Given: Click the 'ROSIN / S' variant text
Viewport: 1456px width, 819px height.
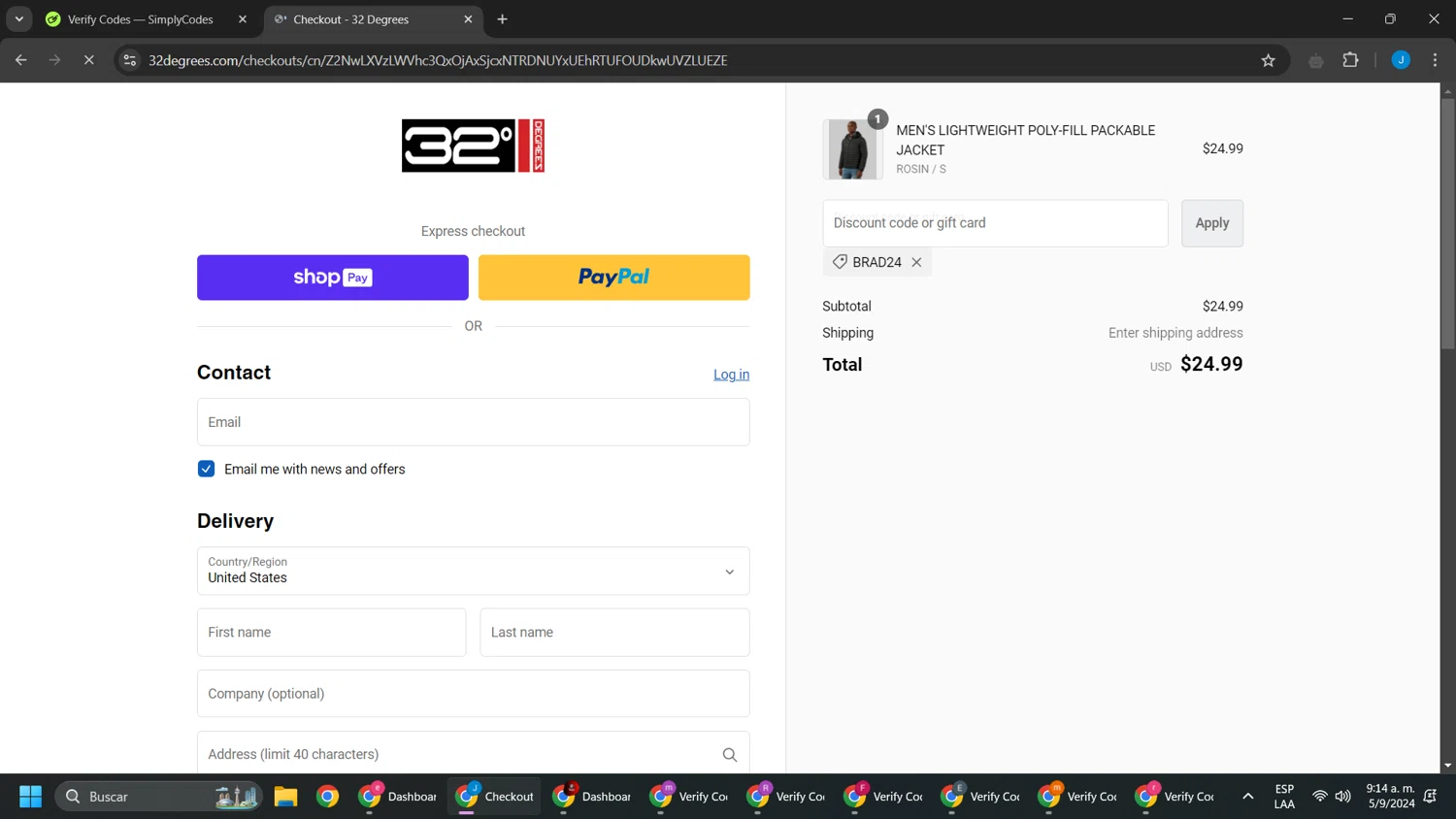Looking at the screenshot, I should [x=920, y=169].
